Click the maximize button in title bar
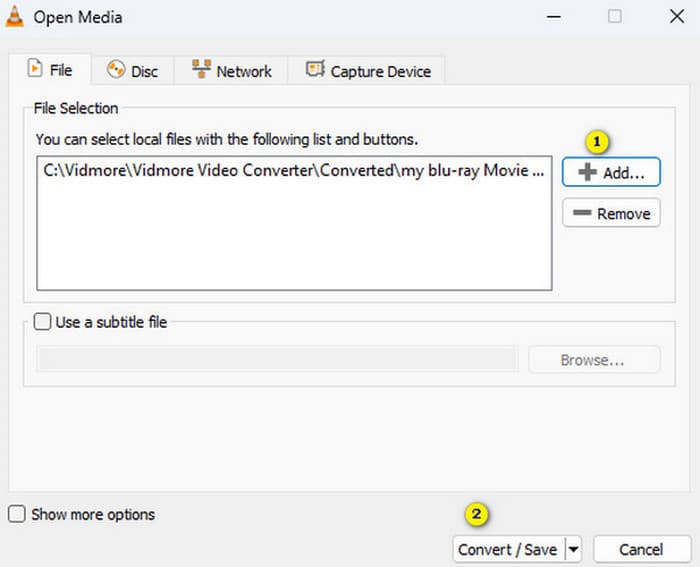 (x=615, y=17)
